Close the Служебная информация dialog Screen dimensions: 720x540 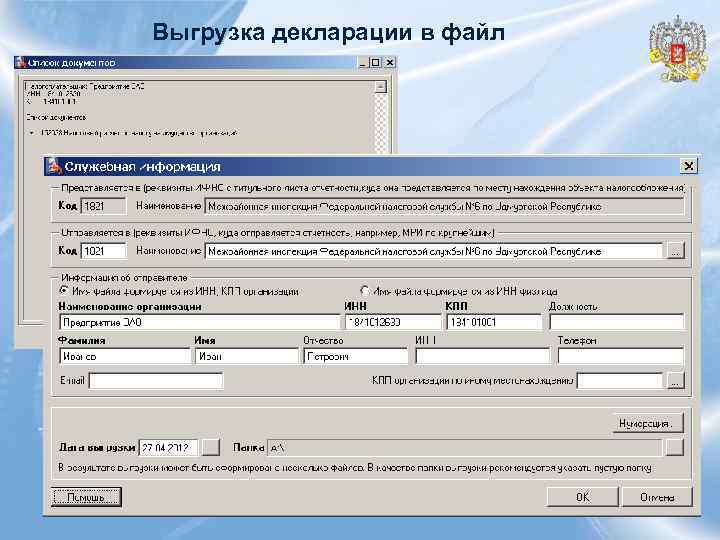(688, 166)
